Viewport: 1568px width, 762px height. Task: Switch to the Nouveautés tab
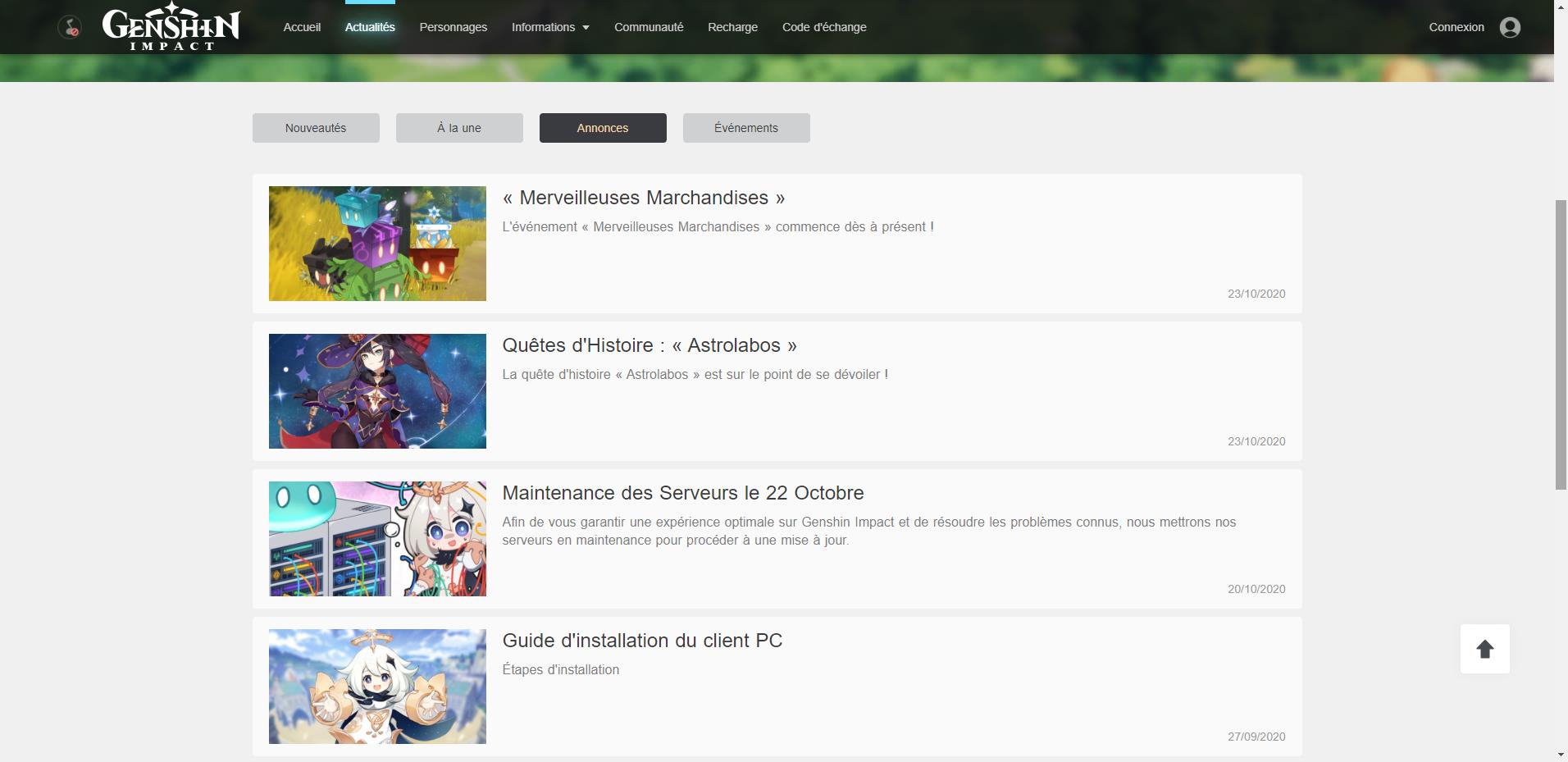tap(316, 128)
